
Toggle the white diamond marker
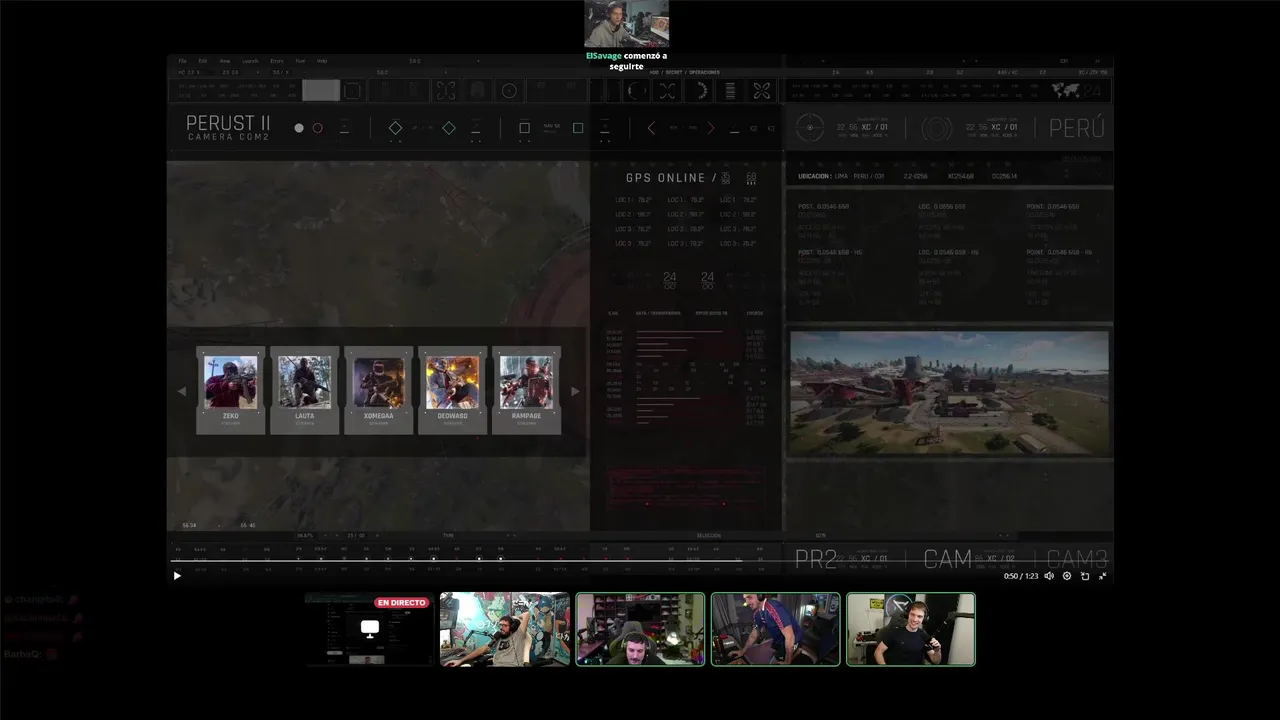(395, 128)
